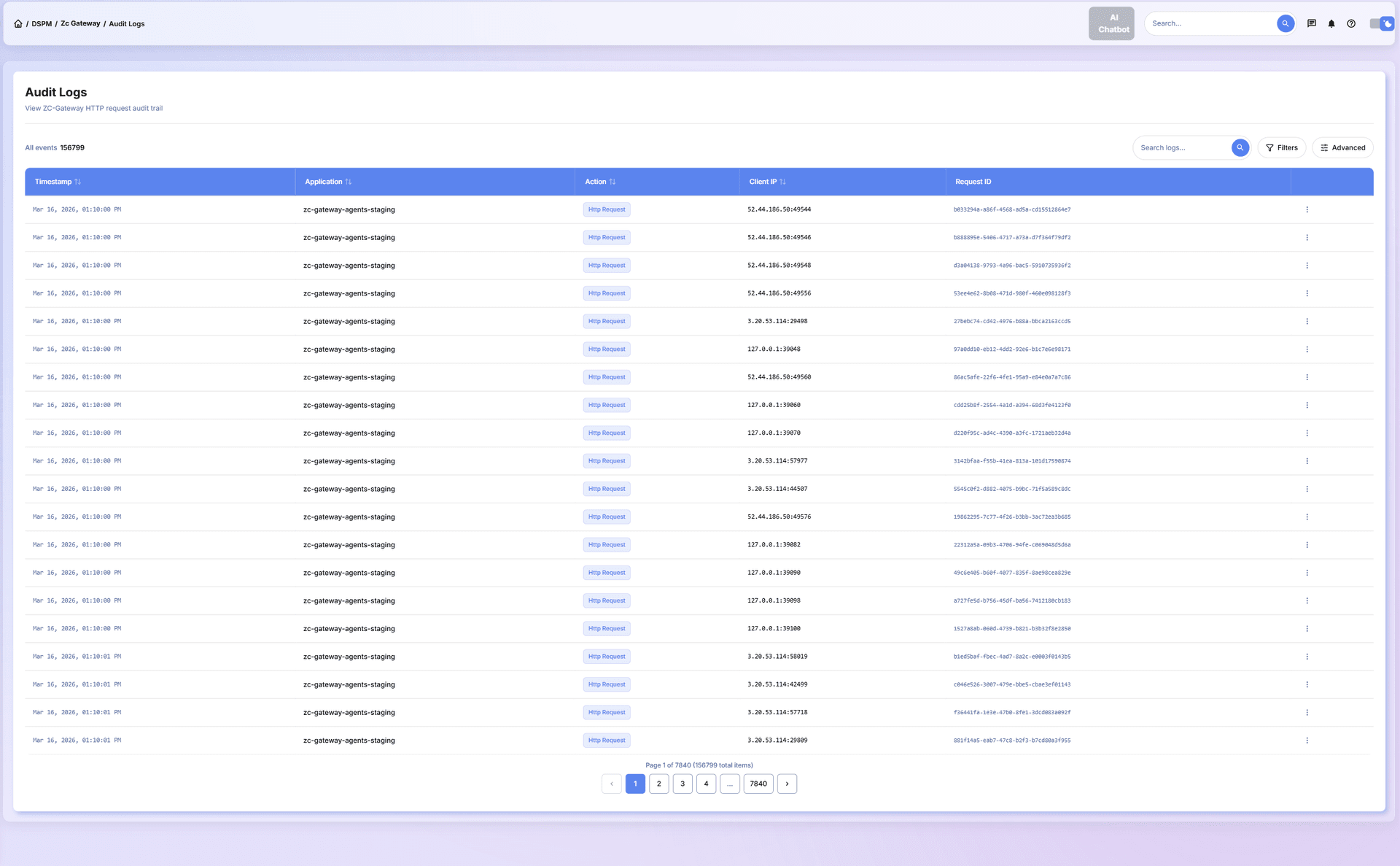
Task: Click request ID 3142bfaa-f55b-41ea
Action: click(x=1012, y=461)
